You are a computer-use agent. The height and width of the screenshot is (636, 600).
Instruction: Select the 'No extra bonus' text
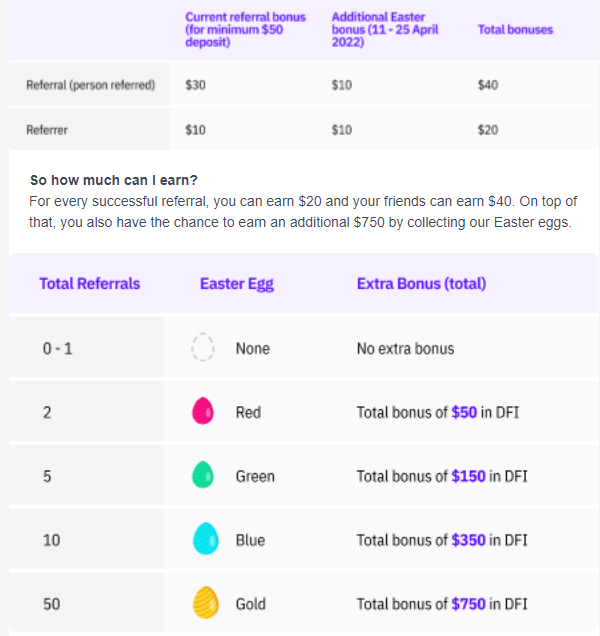pos(405,349)
